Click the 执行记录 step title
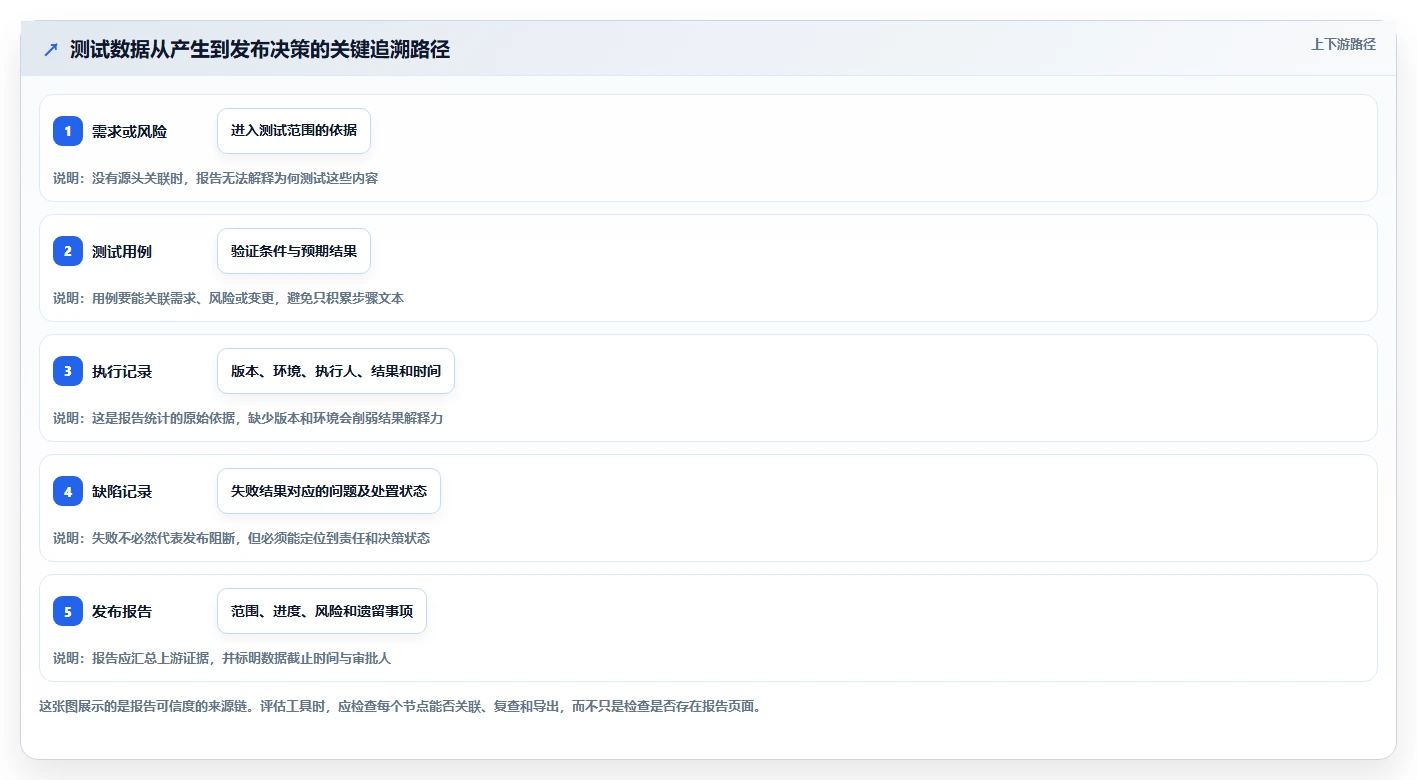 [122, 371]
